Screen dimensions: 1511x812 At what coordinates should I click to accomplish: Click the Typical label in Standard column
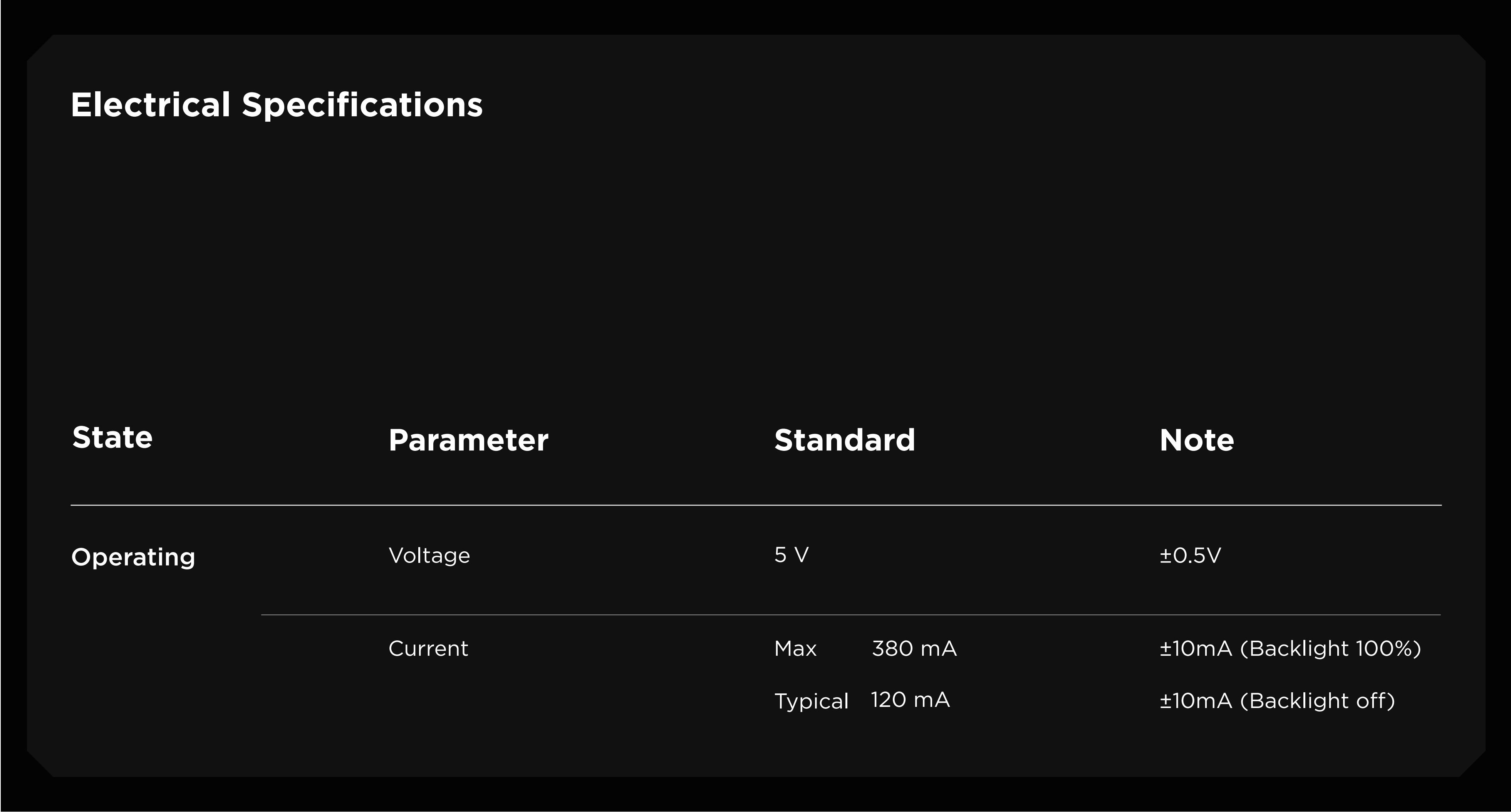pyautogui.click(x=811, y=701)
